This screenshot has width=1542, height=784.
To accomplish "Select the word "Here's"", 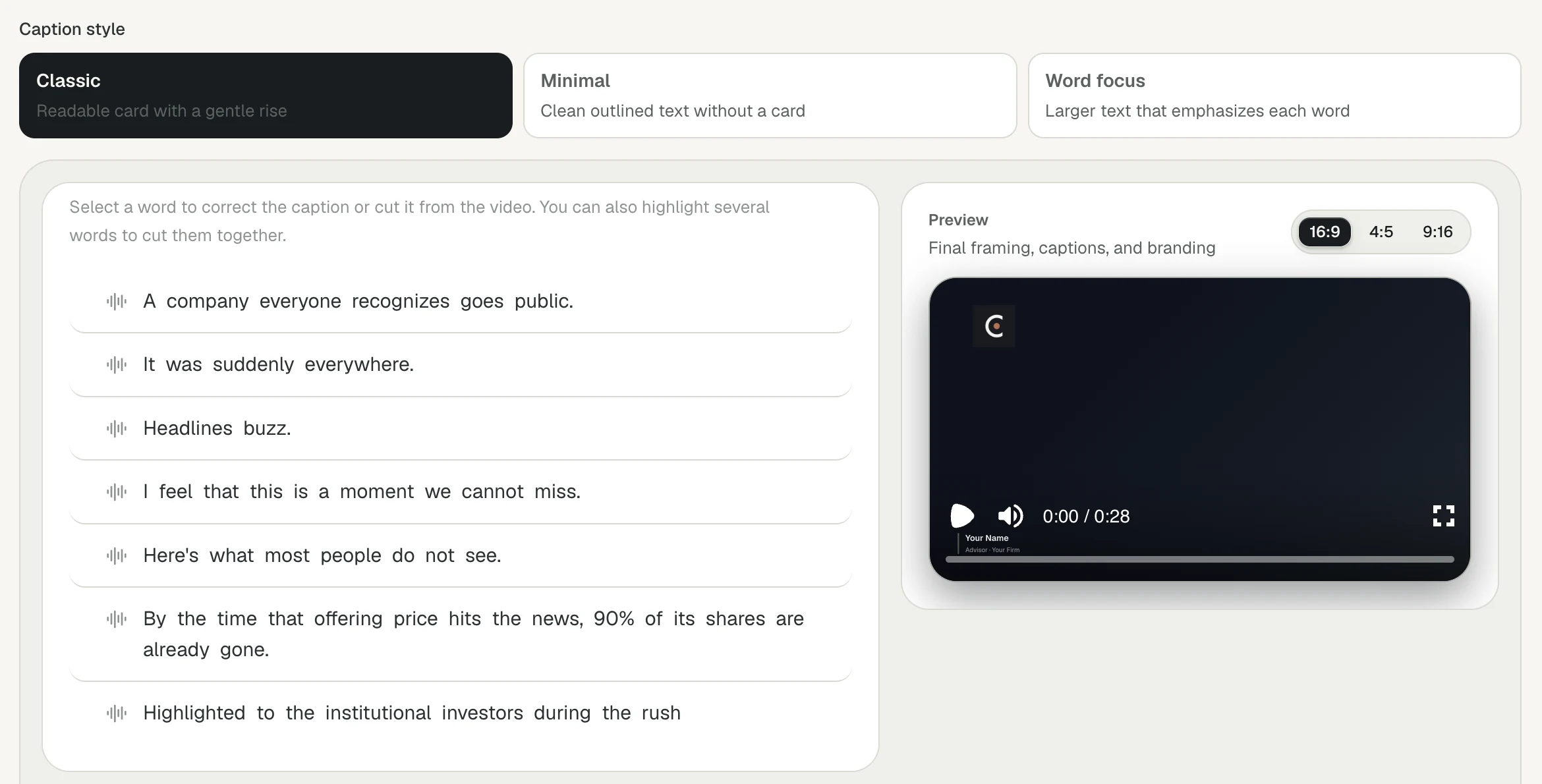I will (171, 555).
